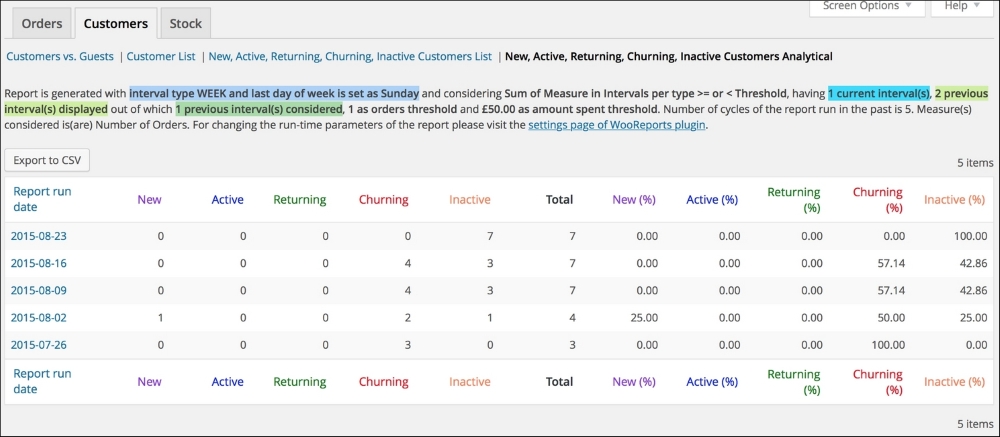The width and height of the screenshot is (1000, 437).
Task: Open Customers vs. Guests report
Action: tap(59, 57)
